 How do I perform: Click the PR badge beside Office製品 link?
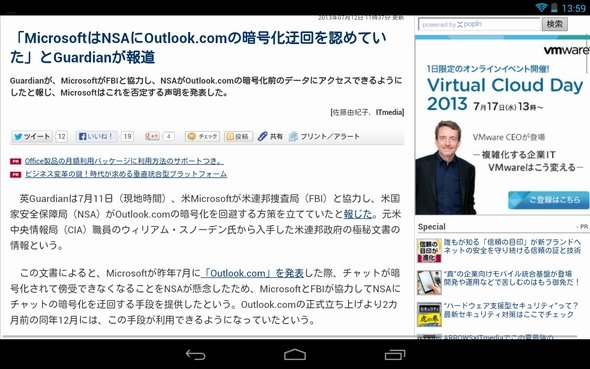(15, 161)
